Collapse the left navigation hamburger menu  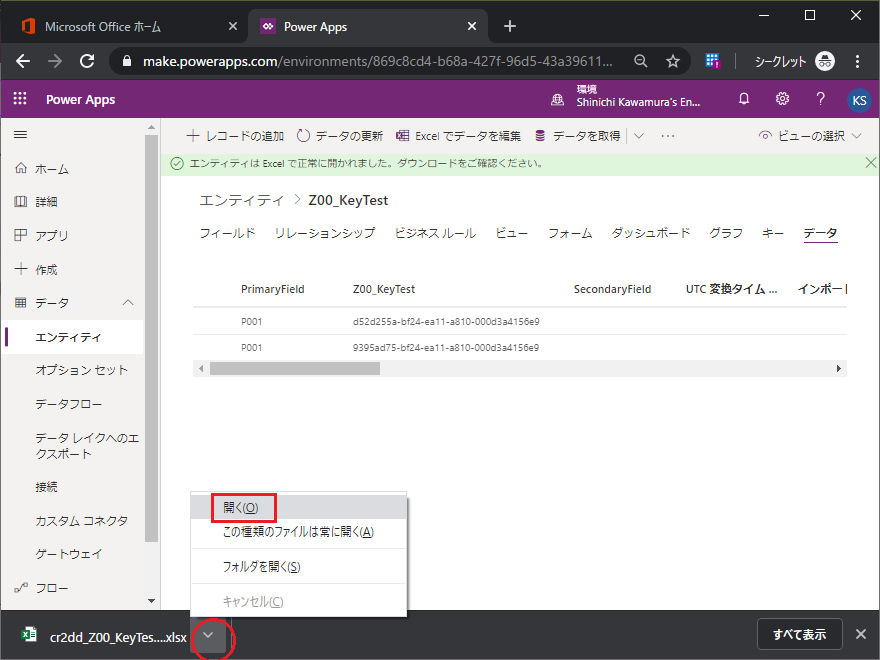[21, 135]
